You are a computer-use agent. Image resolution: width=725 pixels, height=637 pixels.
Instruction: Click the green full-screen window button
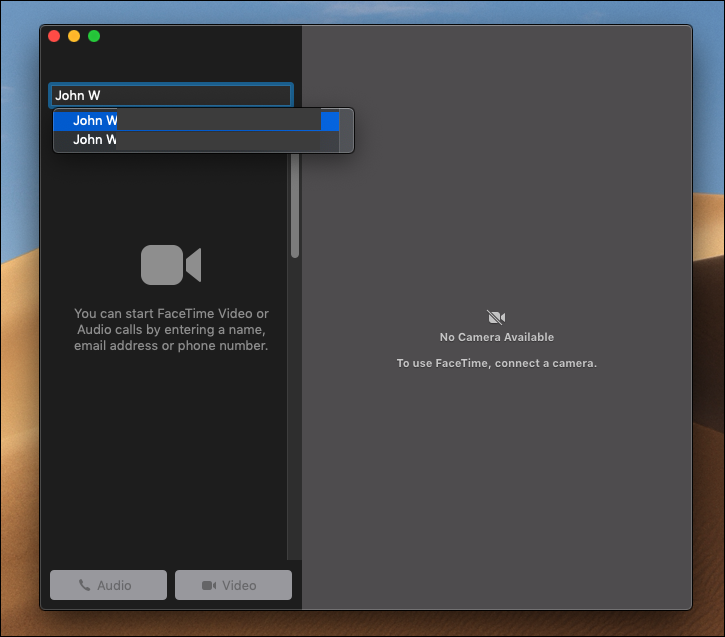coord(94,36)
